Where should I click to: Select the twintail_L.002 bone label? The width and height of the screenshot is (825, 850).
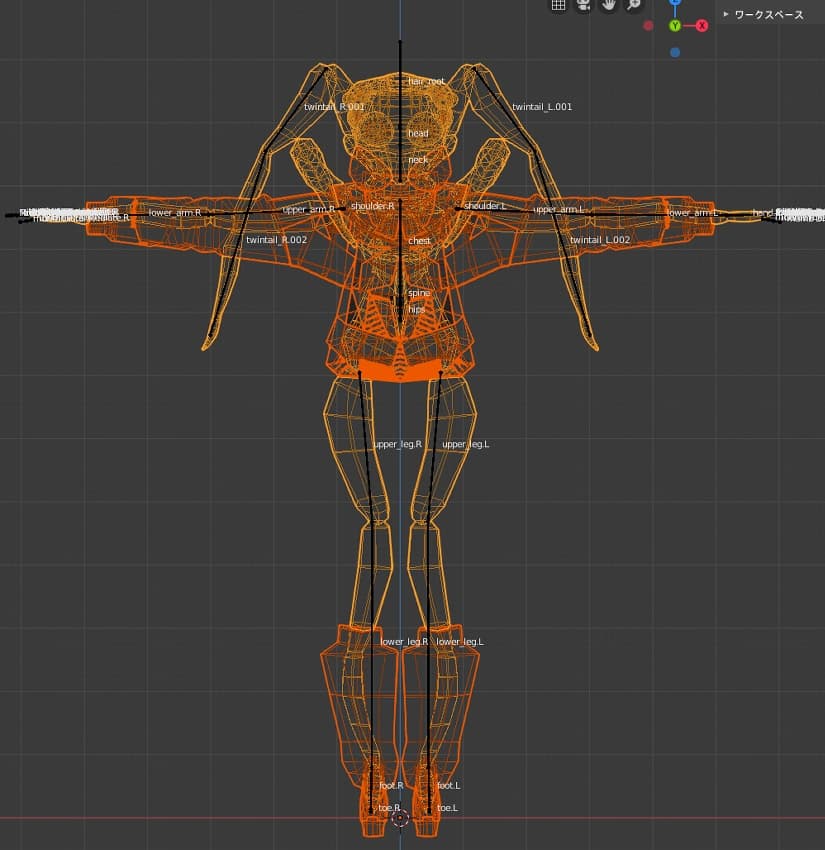pos(600,240)
